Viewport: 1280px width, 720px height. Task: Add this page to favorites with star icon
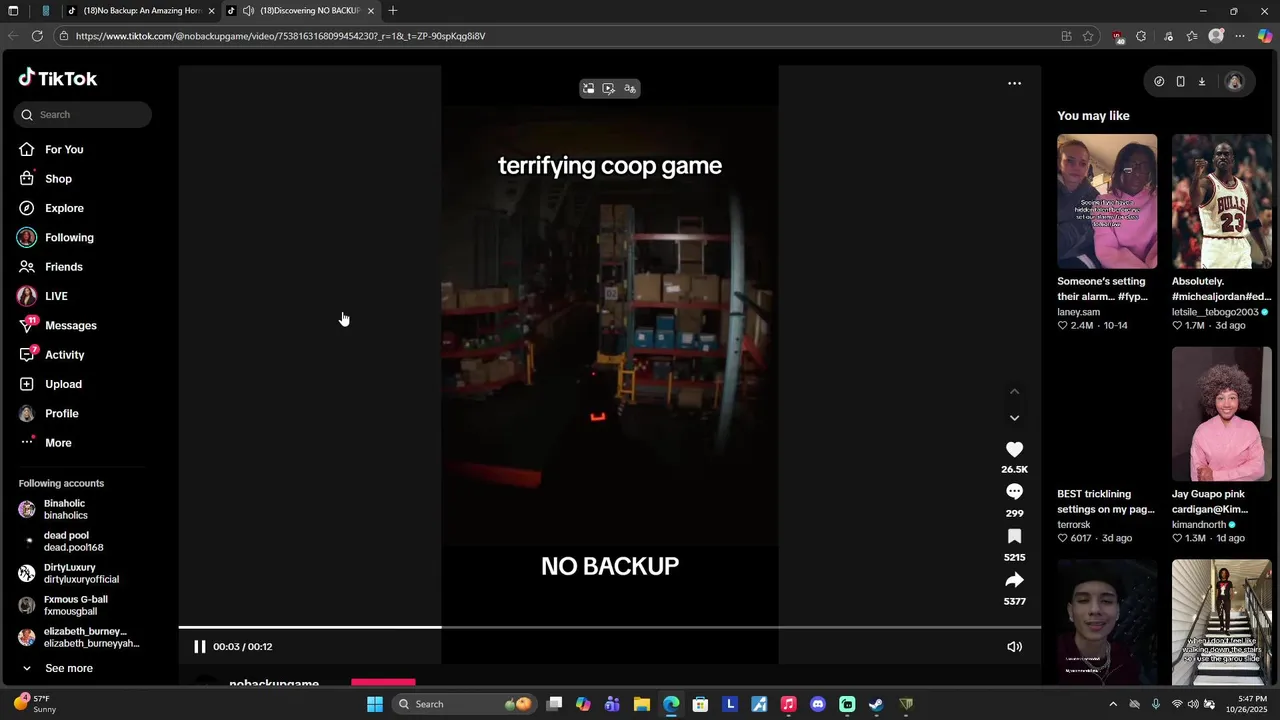click(x=1088, y=36)
